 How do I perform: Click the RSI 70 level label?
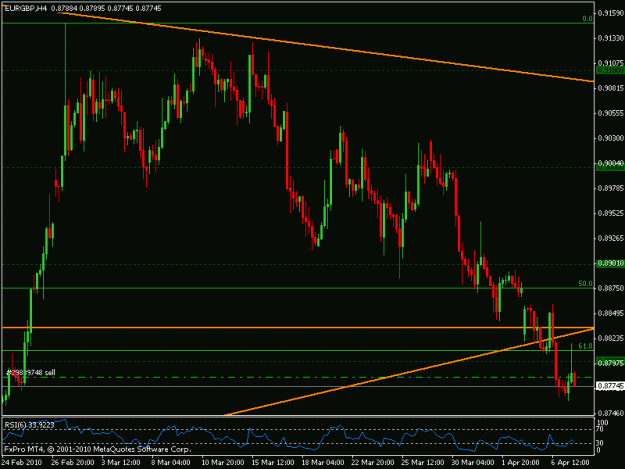pos(600,430)
